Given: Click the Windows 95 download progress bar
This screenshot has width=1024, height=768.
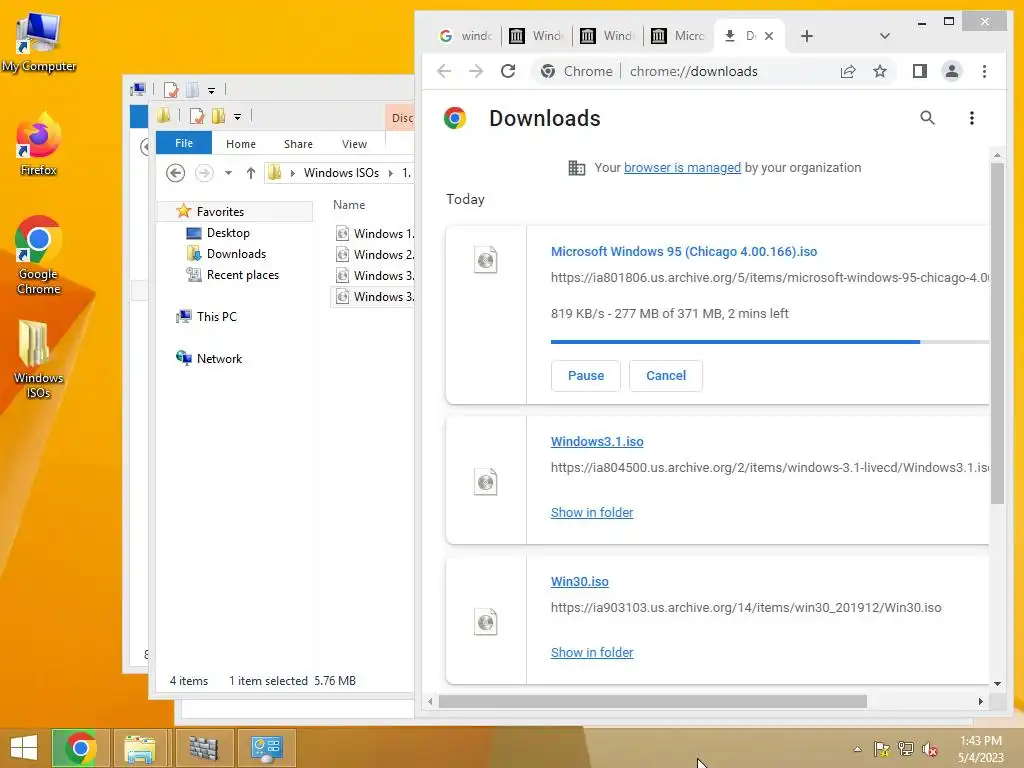Looking at the screenshot, I should click(769, 342).
